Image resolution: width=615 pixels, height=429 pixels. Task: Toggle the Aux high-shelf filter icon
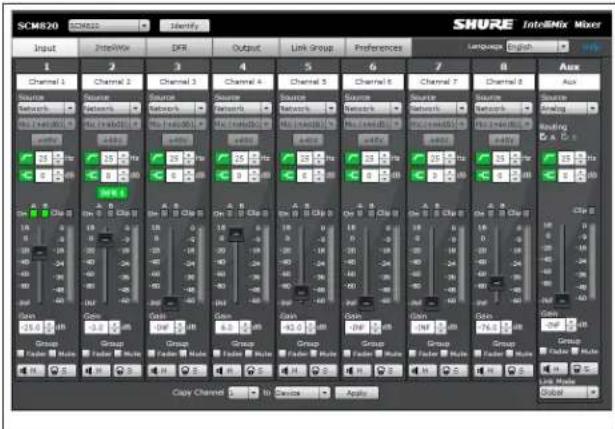pyautogui.click(x=549, y=175)
